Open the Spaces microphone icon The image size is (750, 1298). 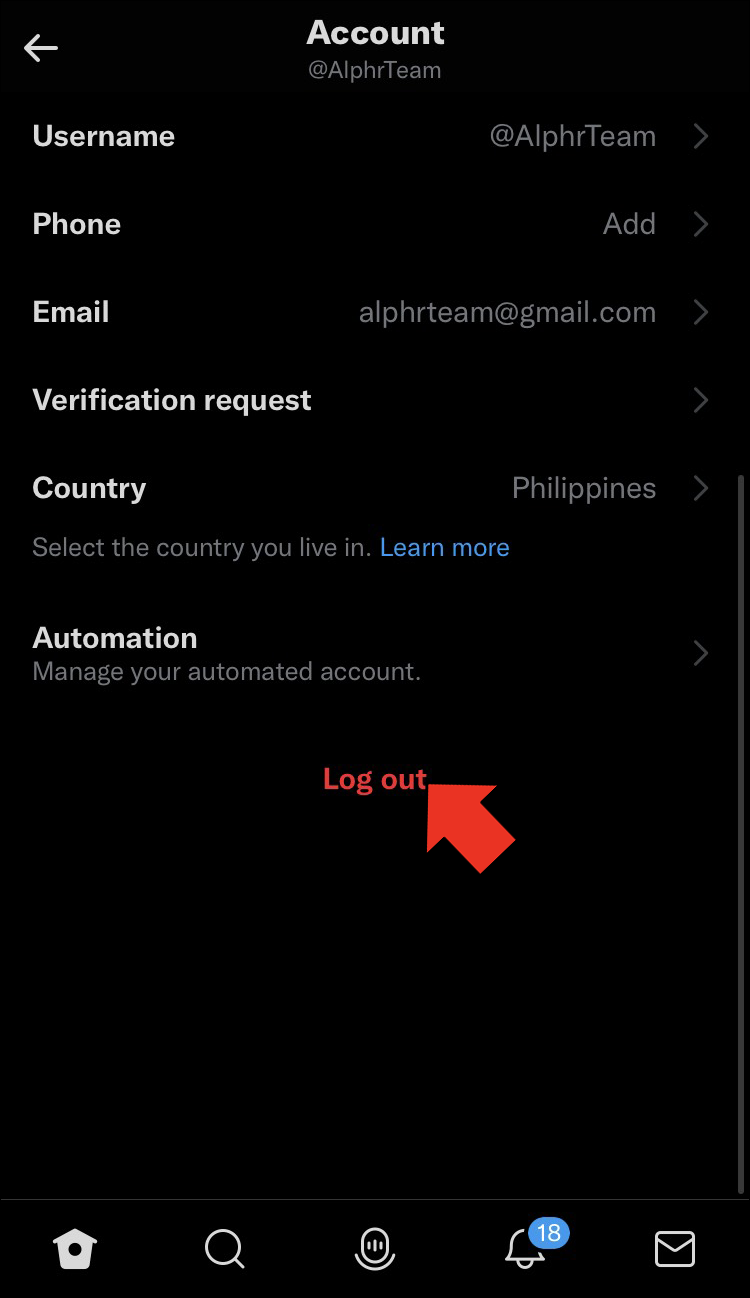(x=375, y=1249)
